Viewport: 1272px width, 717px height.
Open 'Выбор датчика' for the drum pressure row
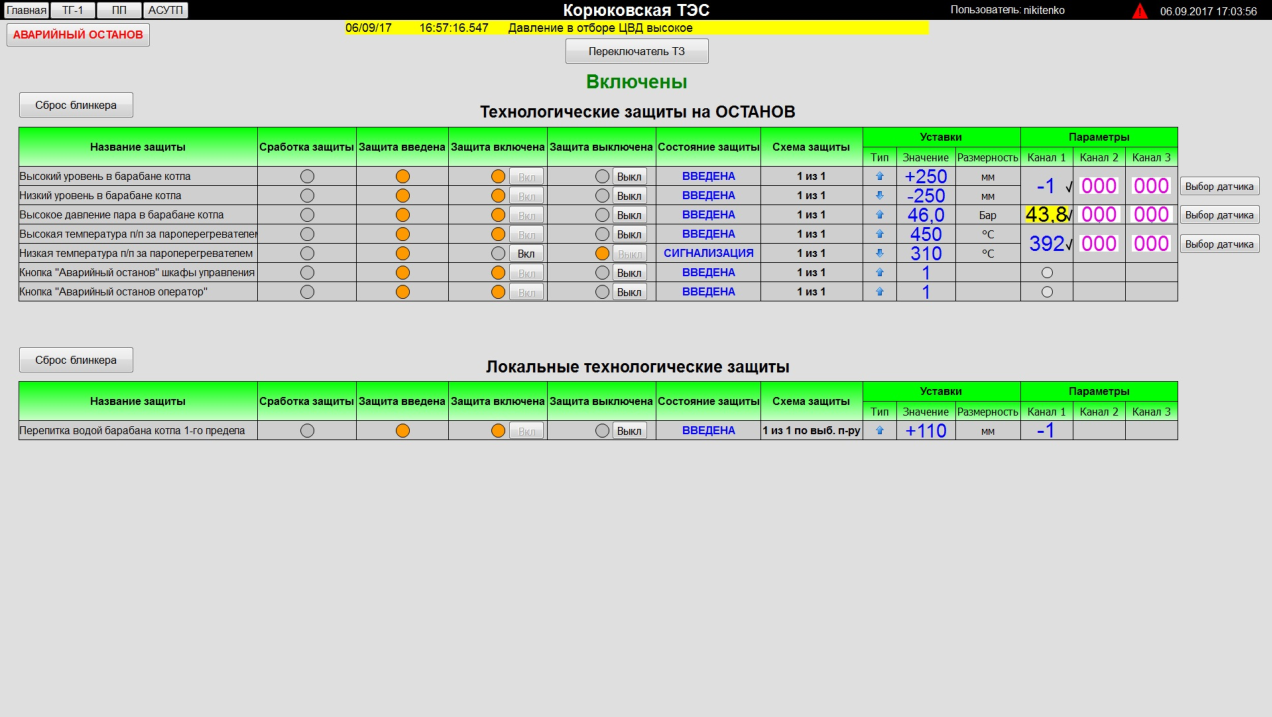(x=1219, y=215)
